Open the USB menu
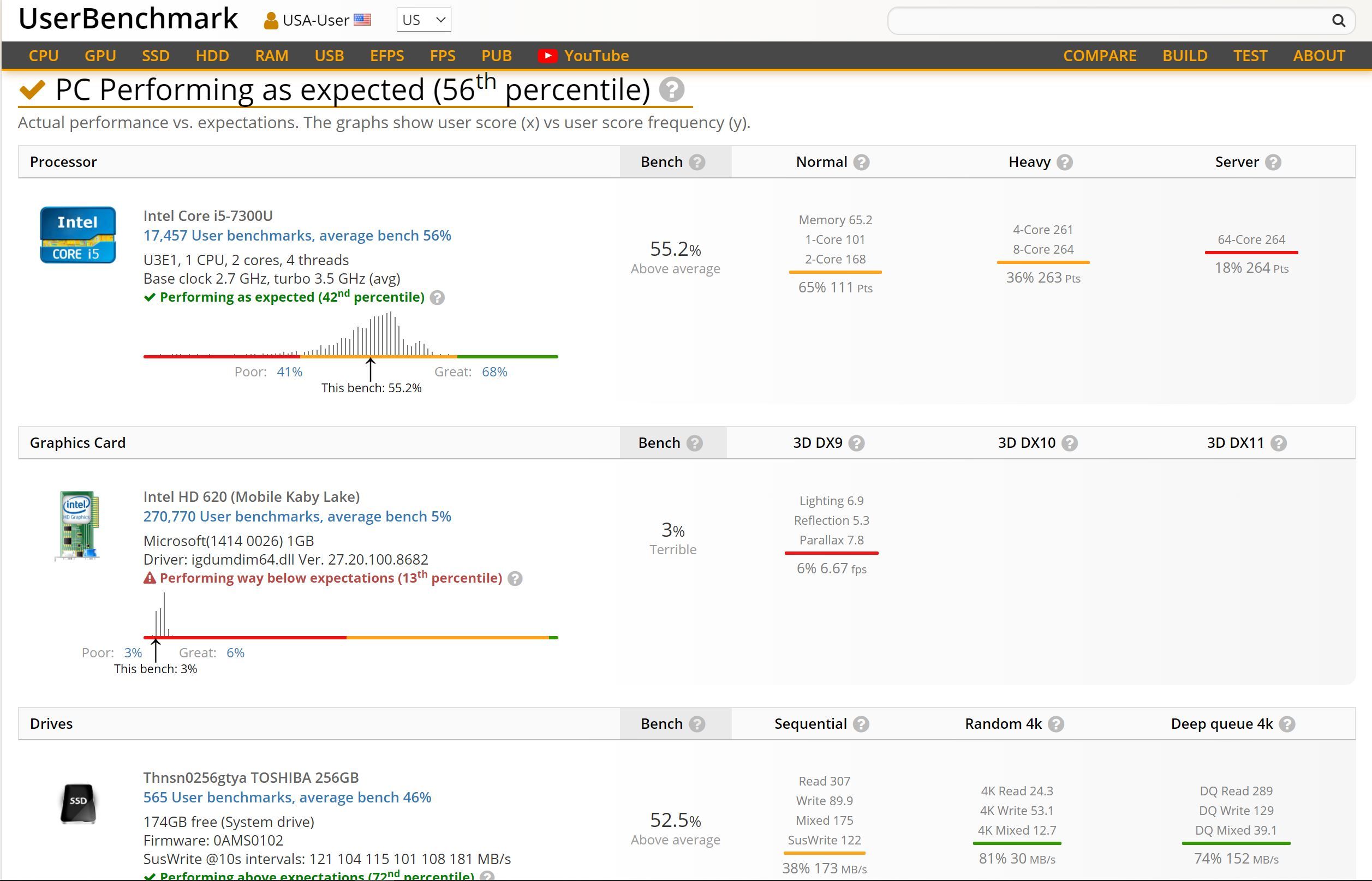The image size is (1372, 881). tap(329, 56)
